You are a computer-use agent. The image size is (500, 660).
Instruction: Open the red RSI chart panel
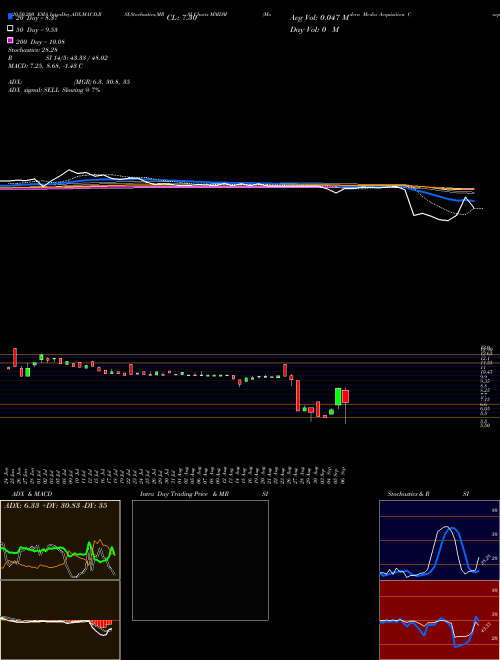point(439,620)
